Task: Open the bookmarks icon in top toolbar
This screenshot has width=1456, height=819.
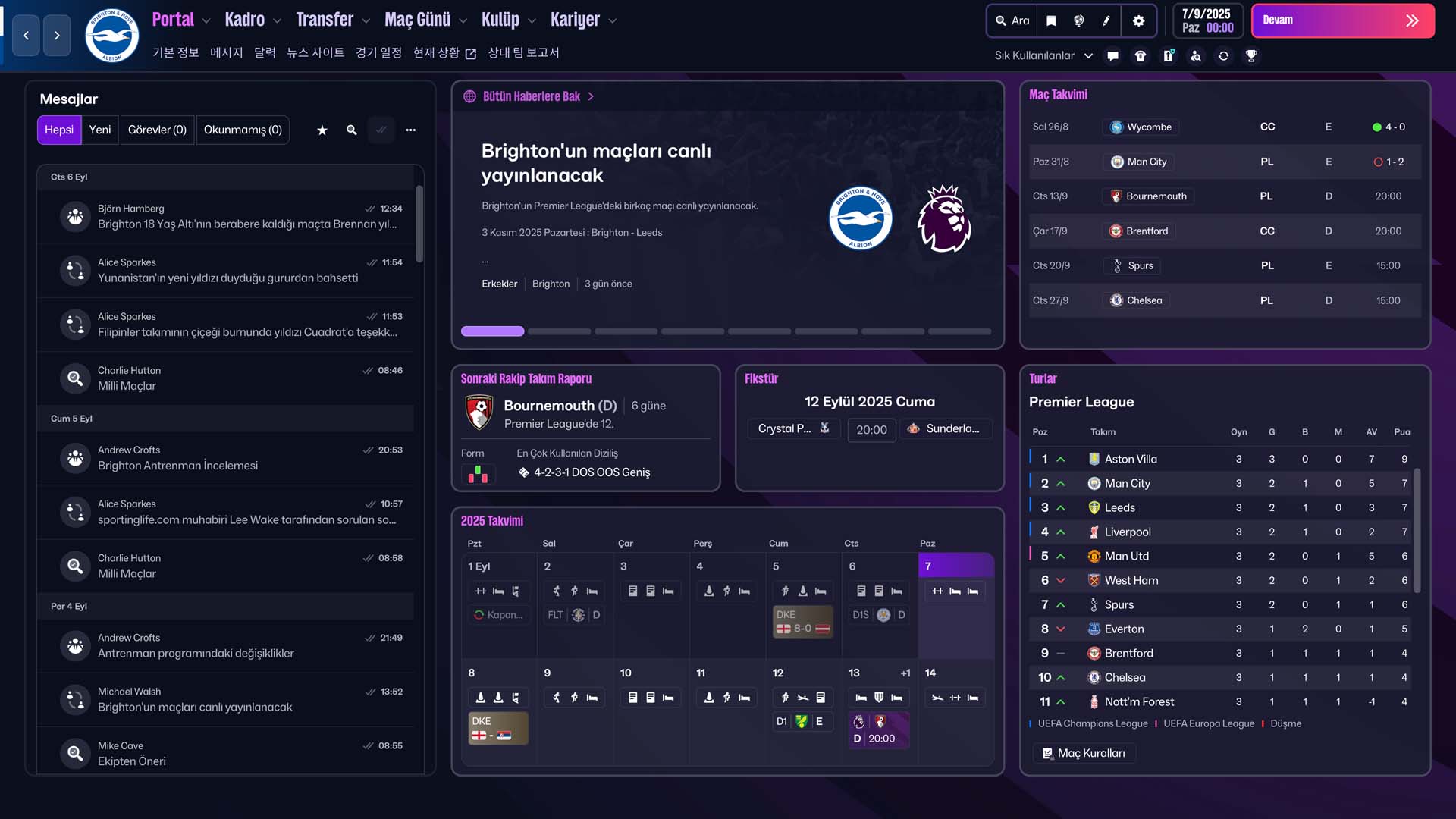Action: (x=1051, y=20)
